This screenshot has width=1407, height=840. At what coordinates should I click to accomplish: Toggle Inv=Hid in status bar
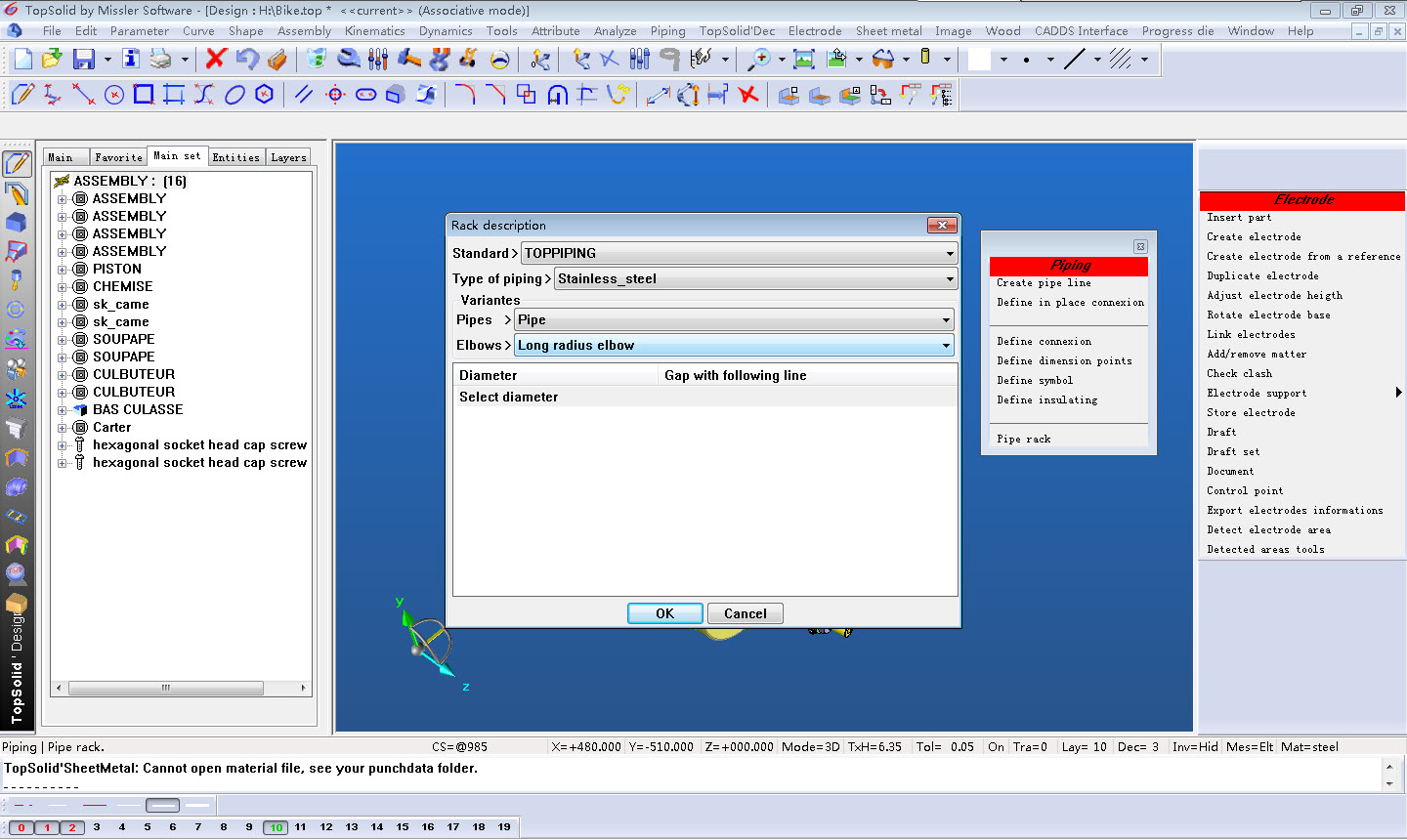click(x=1195, y=747)
